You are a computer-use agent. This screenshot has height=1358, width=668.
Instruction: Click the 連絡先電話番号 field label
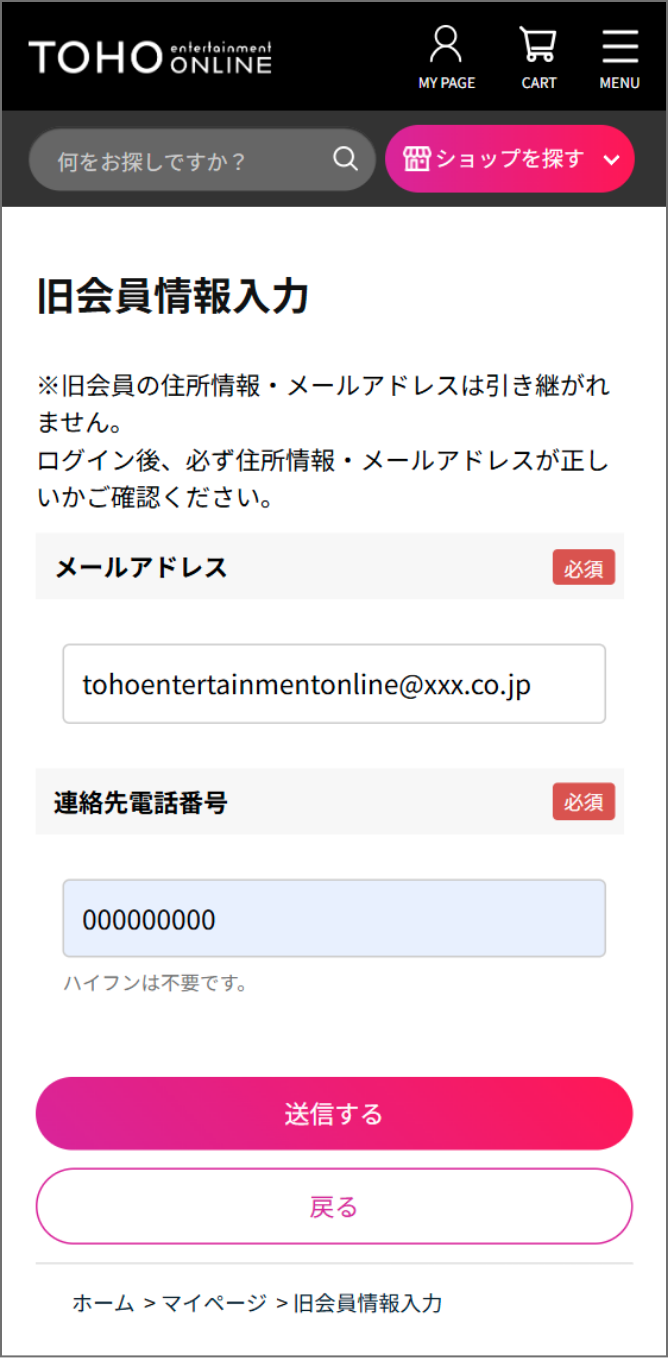(x=141, y=802)
